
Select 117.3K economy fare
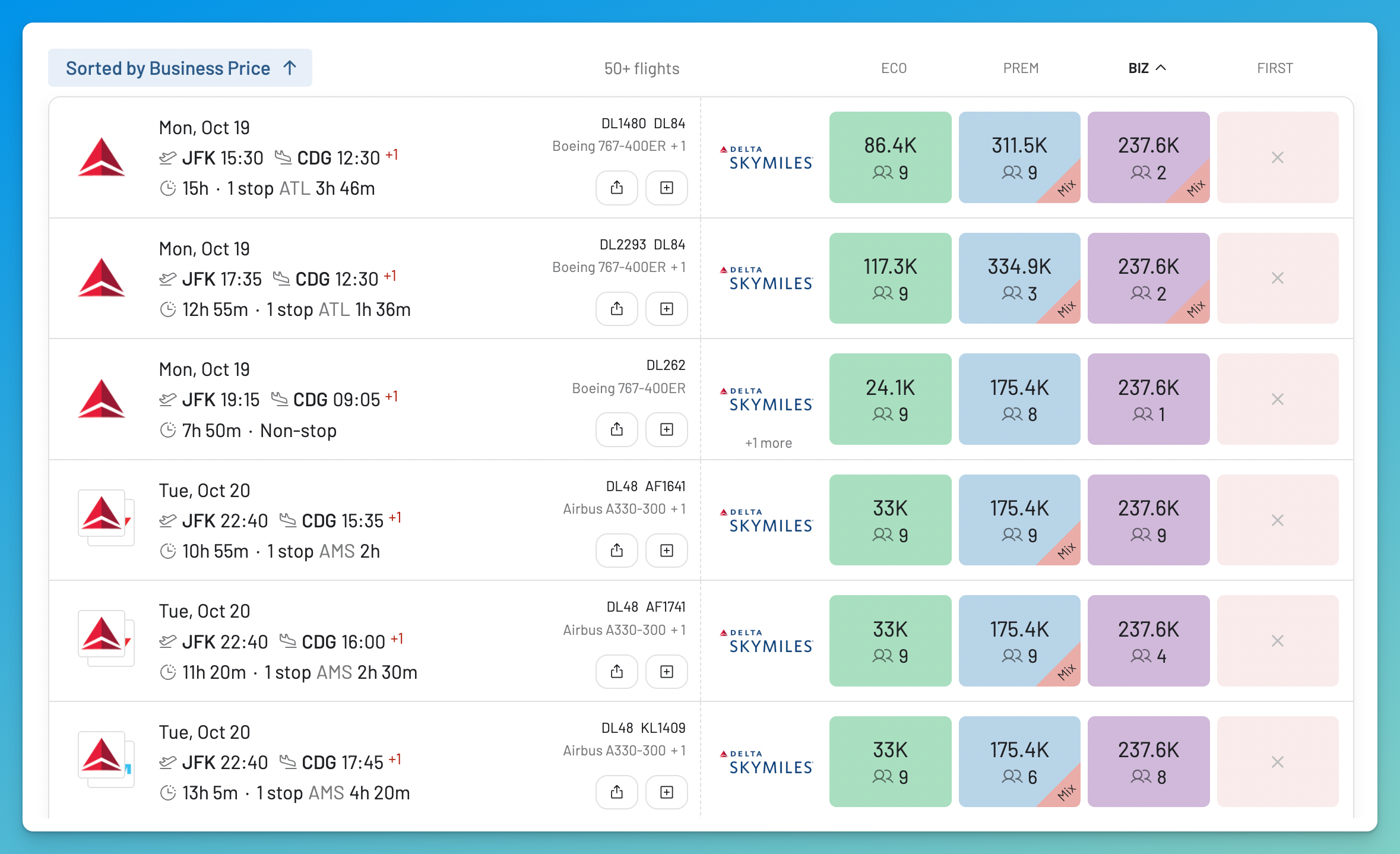pos(890,278)
